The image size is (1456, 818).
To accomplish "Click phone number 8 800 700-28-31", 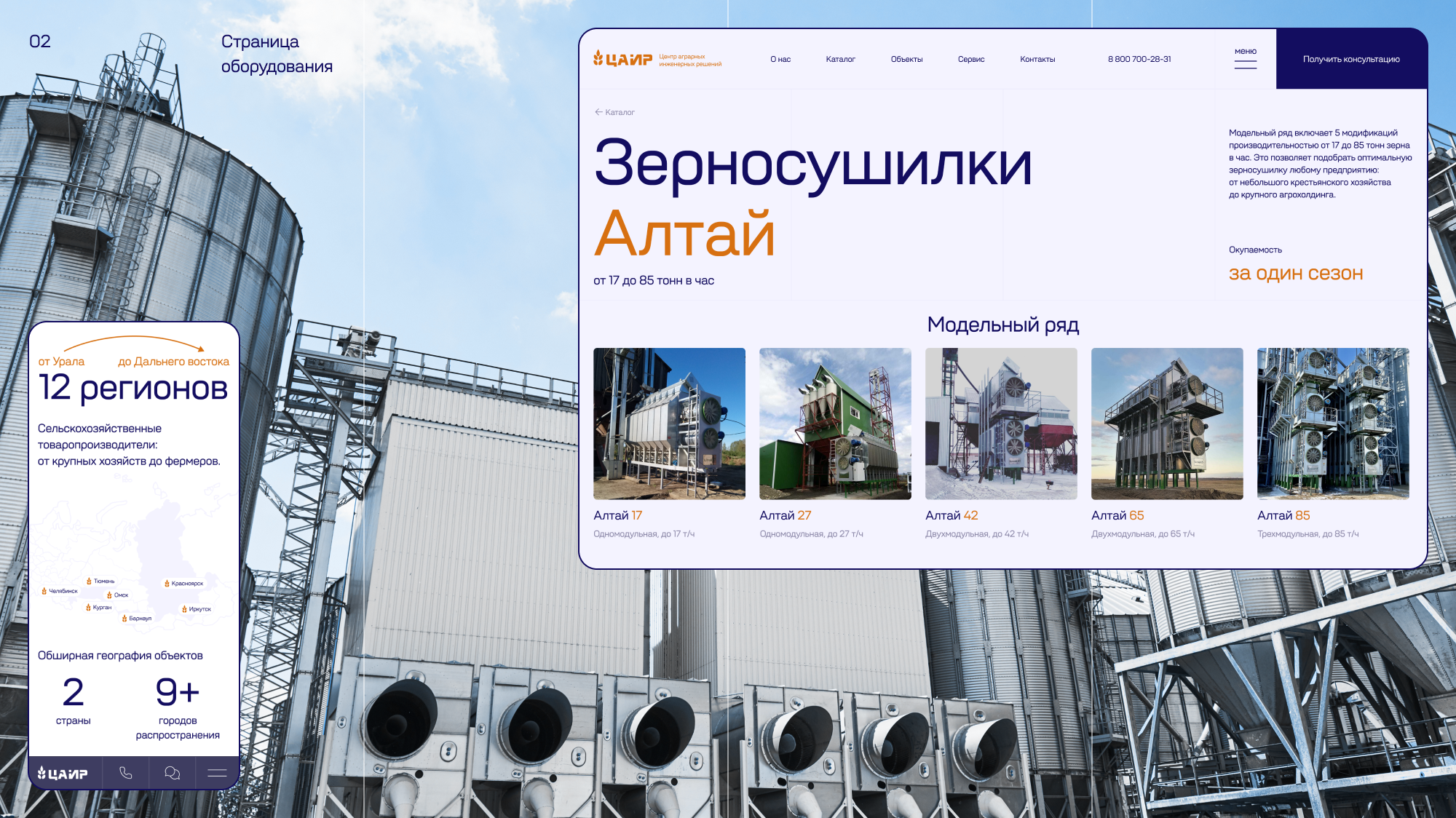I will [x=1139, y=60].
